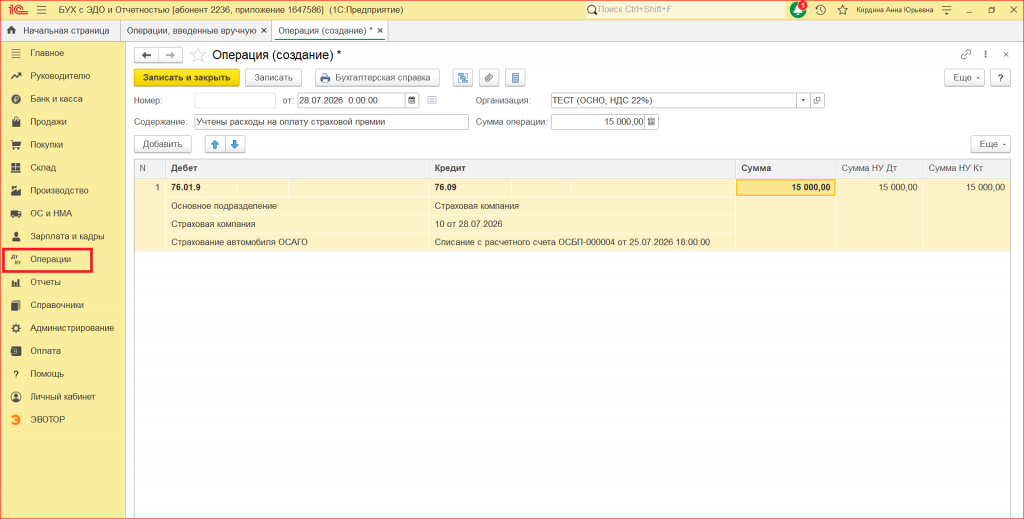This screenshot has width=1024, height=519.
Task: Open Руководителю section
Action: 60,76
